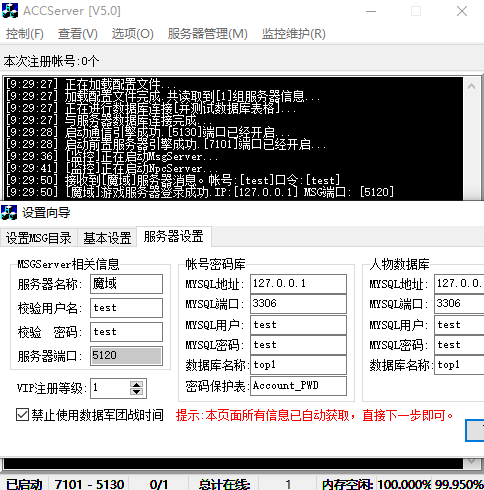Screen dimensions: 484x490
Task: Increase VIP注册等级 with up arrow
Action: tap(136, 384)
